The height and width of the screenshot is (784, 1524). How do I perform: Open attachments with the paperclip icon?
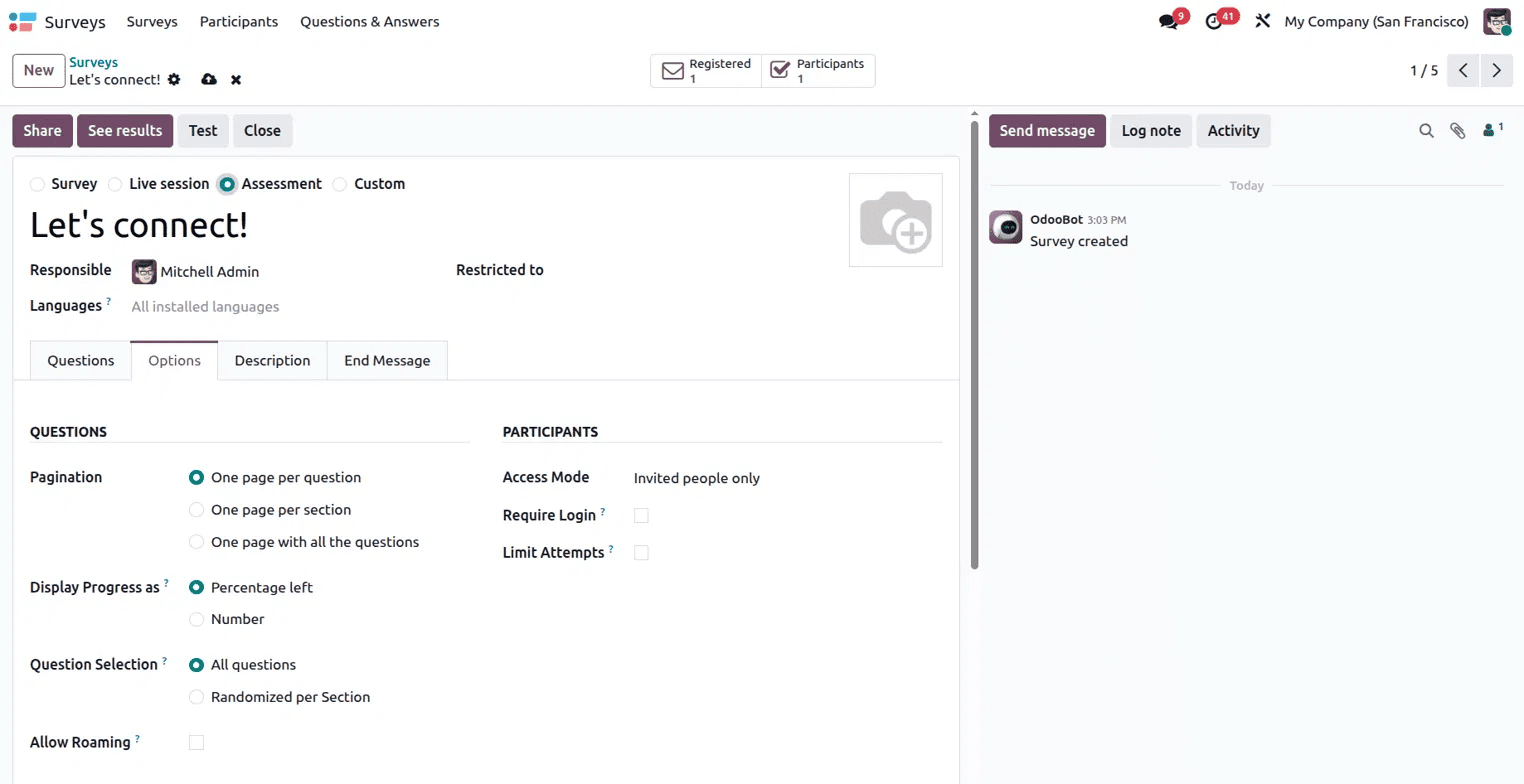tap(1458, 131)
